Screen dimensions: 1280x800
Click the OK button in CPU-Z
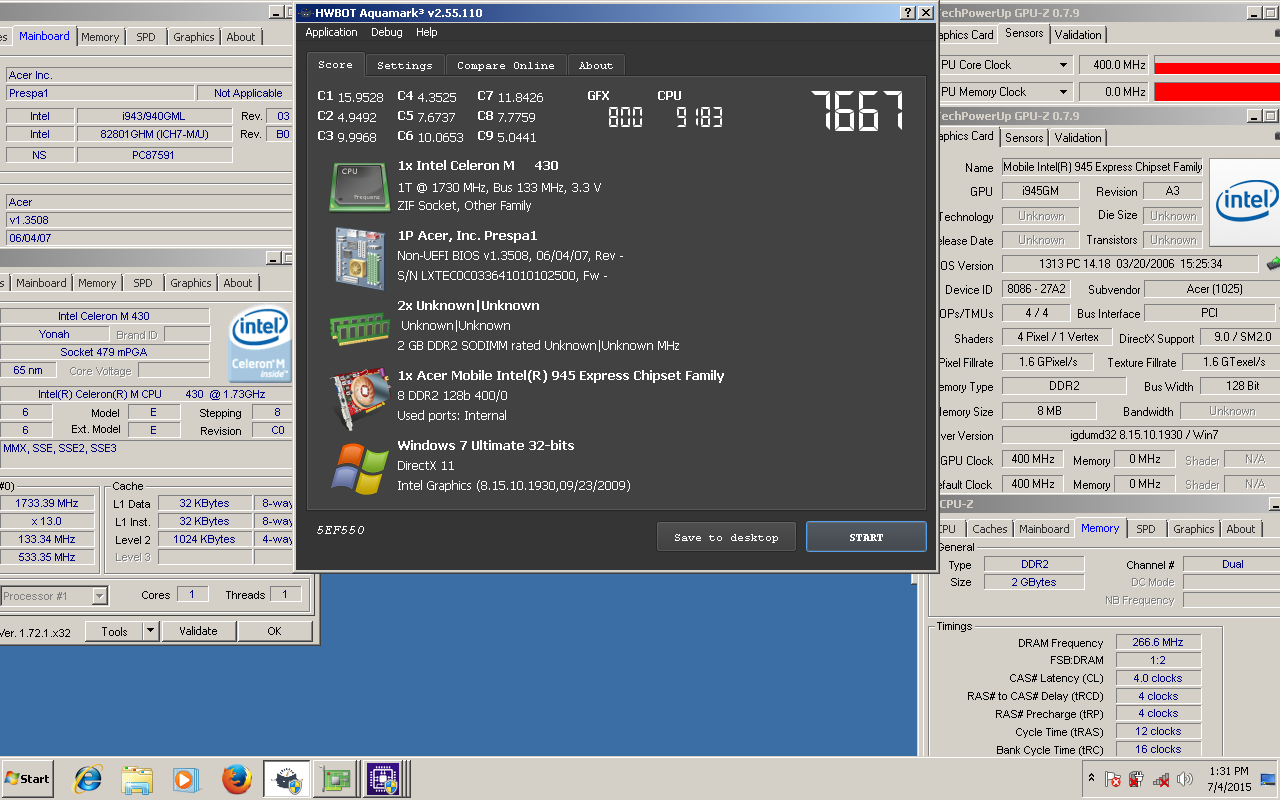coord(274,631)
